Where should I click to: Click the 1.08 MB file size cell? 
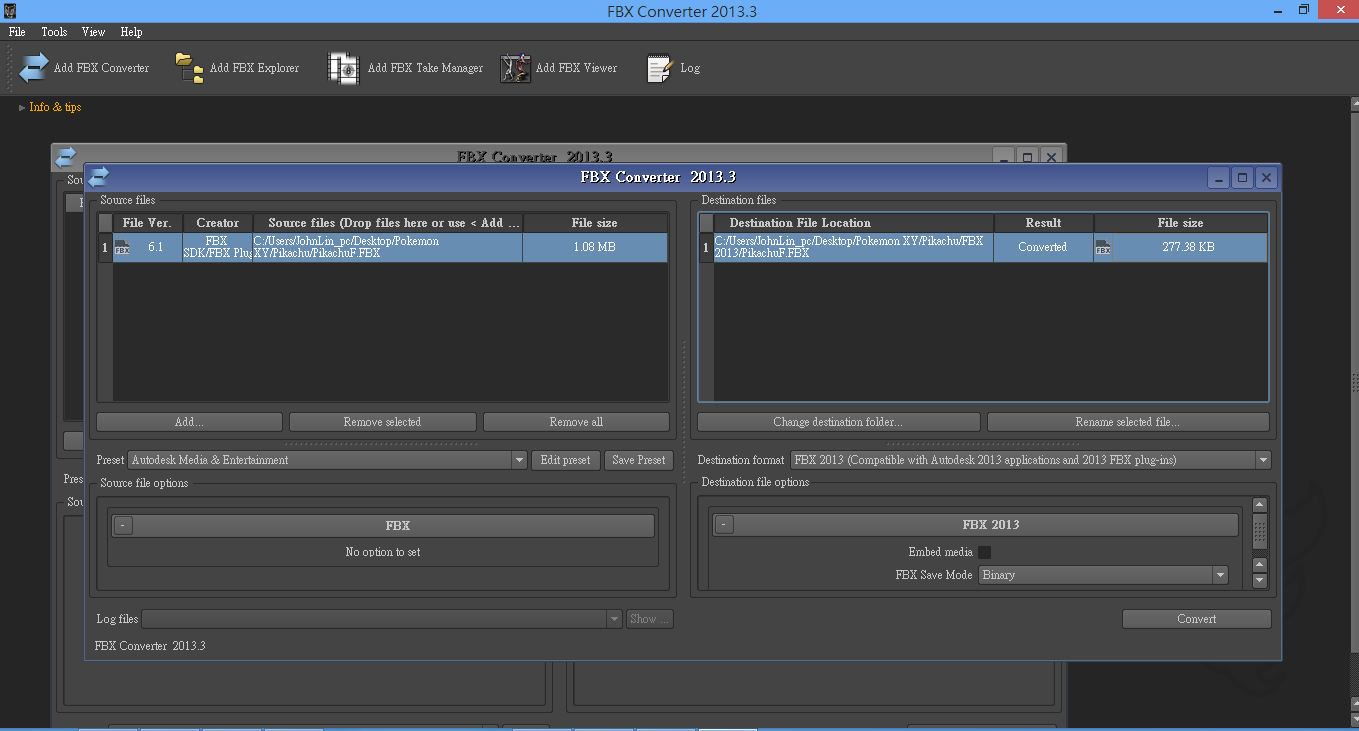tap(594, 247)
